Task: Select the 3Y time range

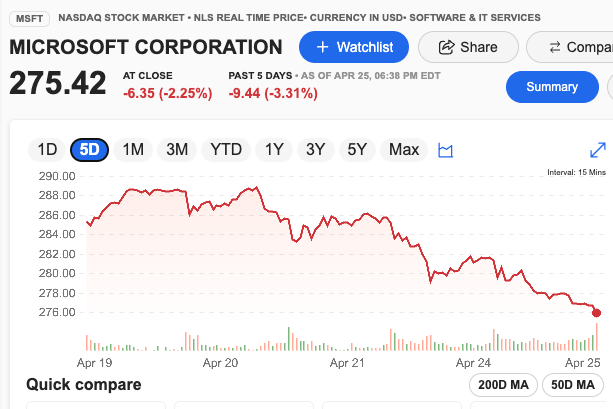Action: [315, 150]
